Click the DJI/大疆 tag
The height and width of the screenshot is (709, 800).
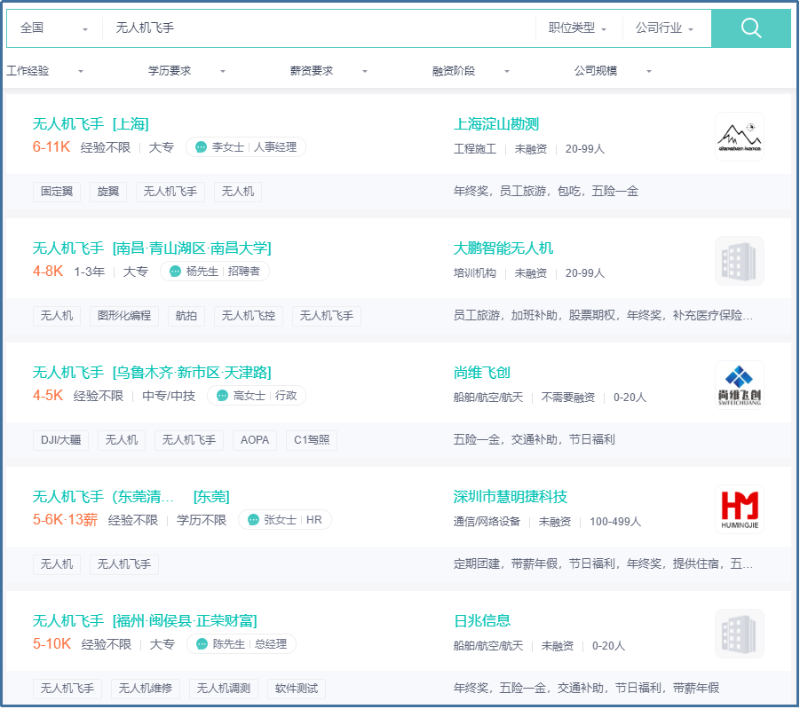[61, 440]
